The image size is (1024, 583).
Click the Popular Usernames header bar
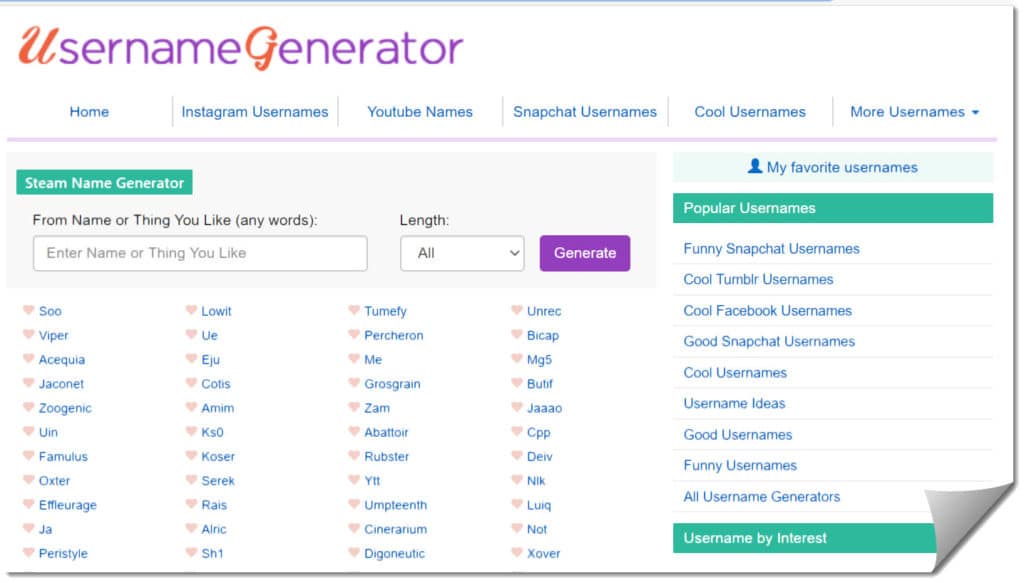pyautogui.click(x=833, y=208)
